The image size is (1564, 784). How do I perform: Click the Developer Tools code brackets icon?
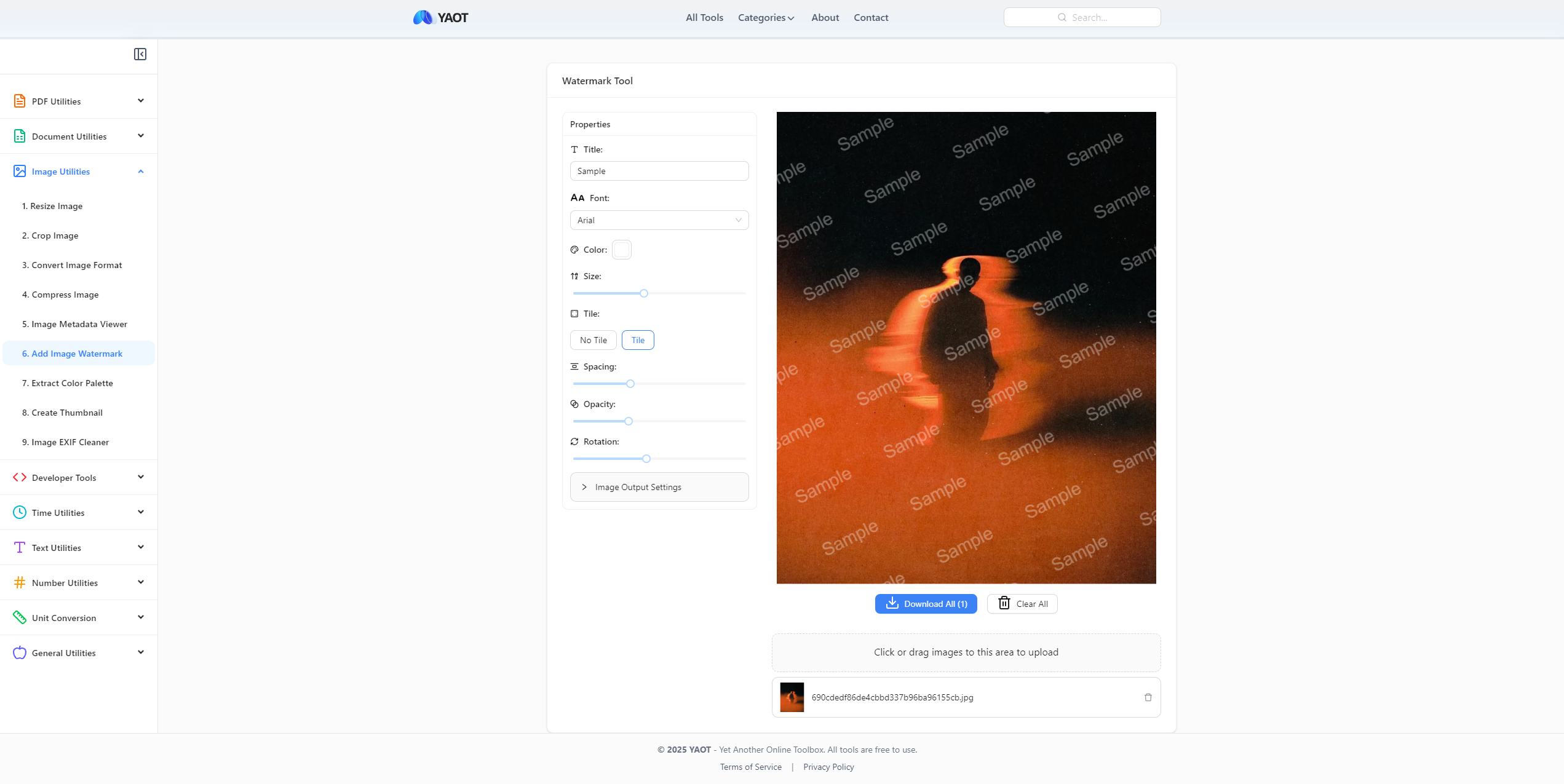click(20, 477)
